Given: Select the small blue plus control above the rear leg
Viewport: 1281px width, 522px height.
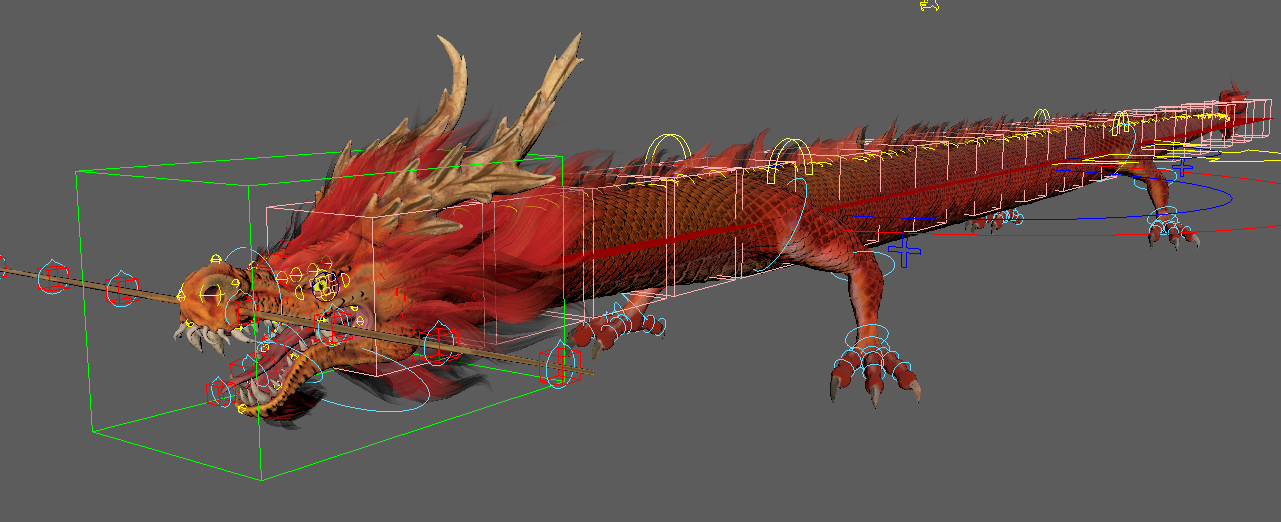Looking at the screenshot, I should coord(1183,166).
